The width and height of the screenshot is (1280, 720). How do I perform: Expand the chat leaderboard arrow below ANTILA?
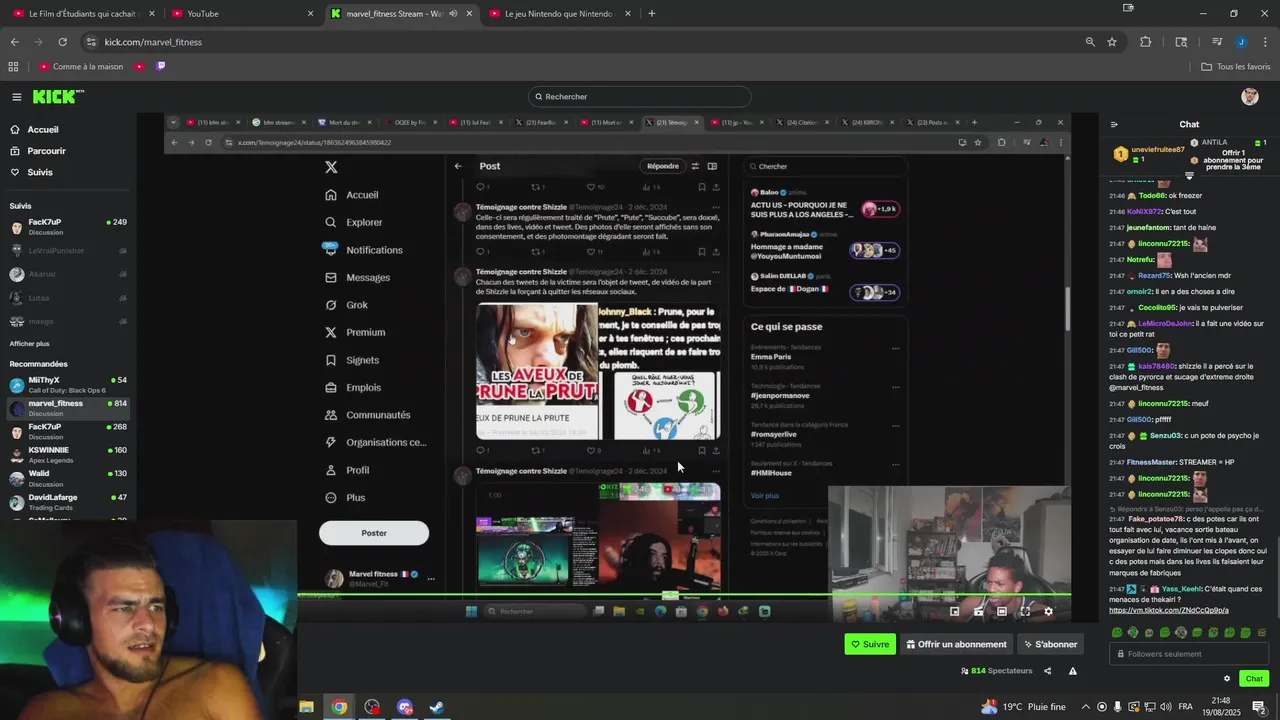(1189, 175)
